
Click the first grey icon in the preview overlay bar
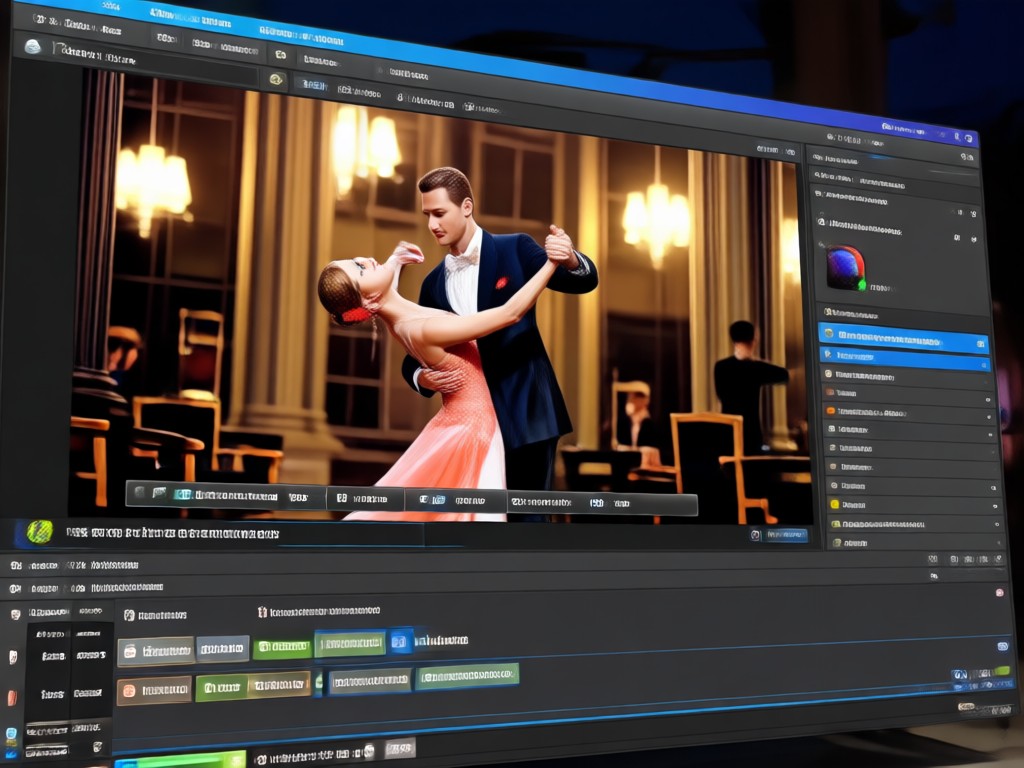tap(139, 492)
